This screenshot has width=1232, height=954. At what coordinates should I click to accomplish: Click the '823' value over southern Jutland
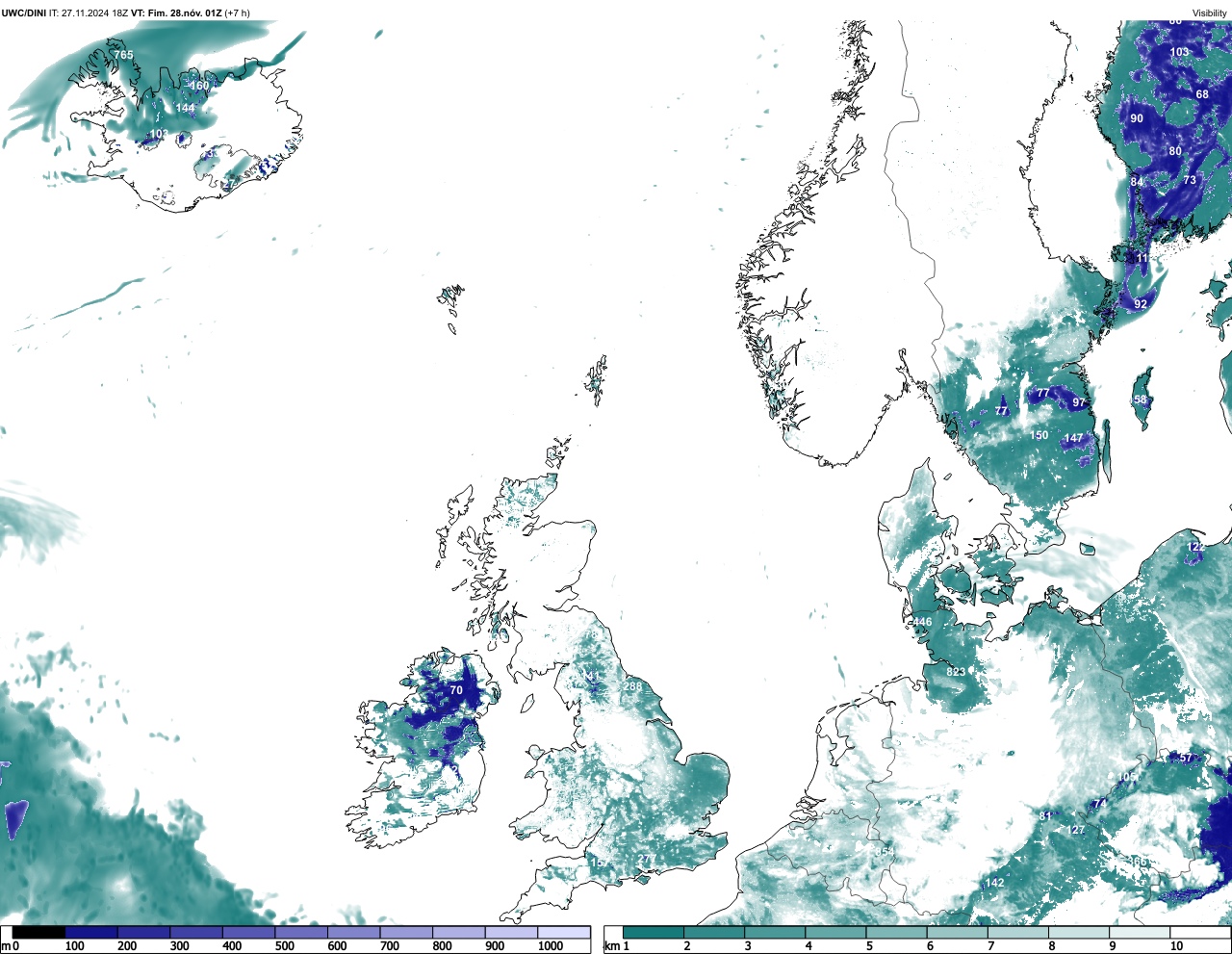pos(956,672)
